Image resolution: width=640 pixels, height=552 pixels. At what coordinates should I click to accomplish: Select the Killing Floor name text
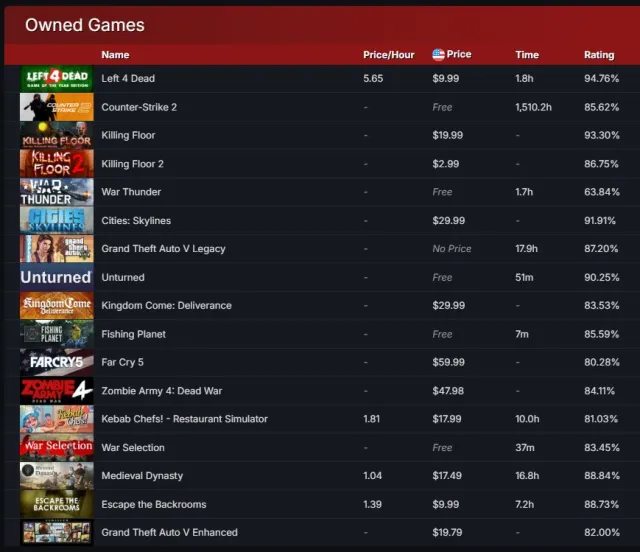pos(128,135)
